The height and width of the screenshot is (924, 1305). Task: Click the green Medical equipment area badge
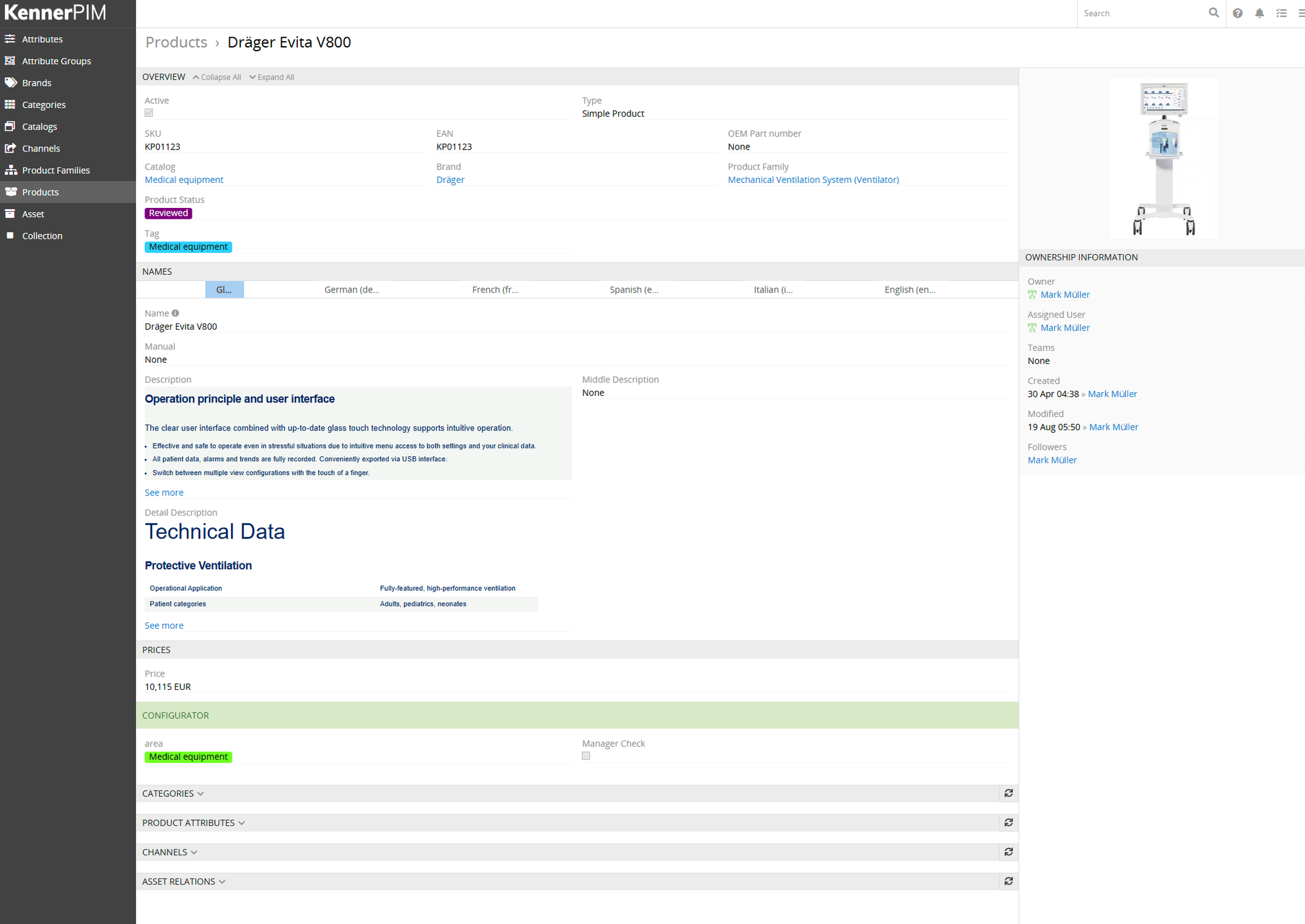click(188, 757)
